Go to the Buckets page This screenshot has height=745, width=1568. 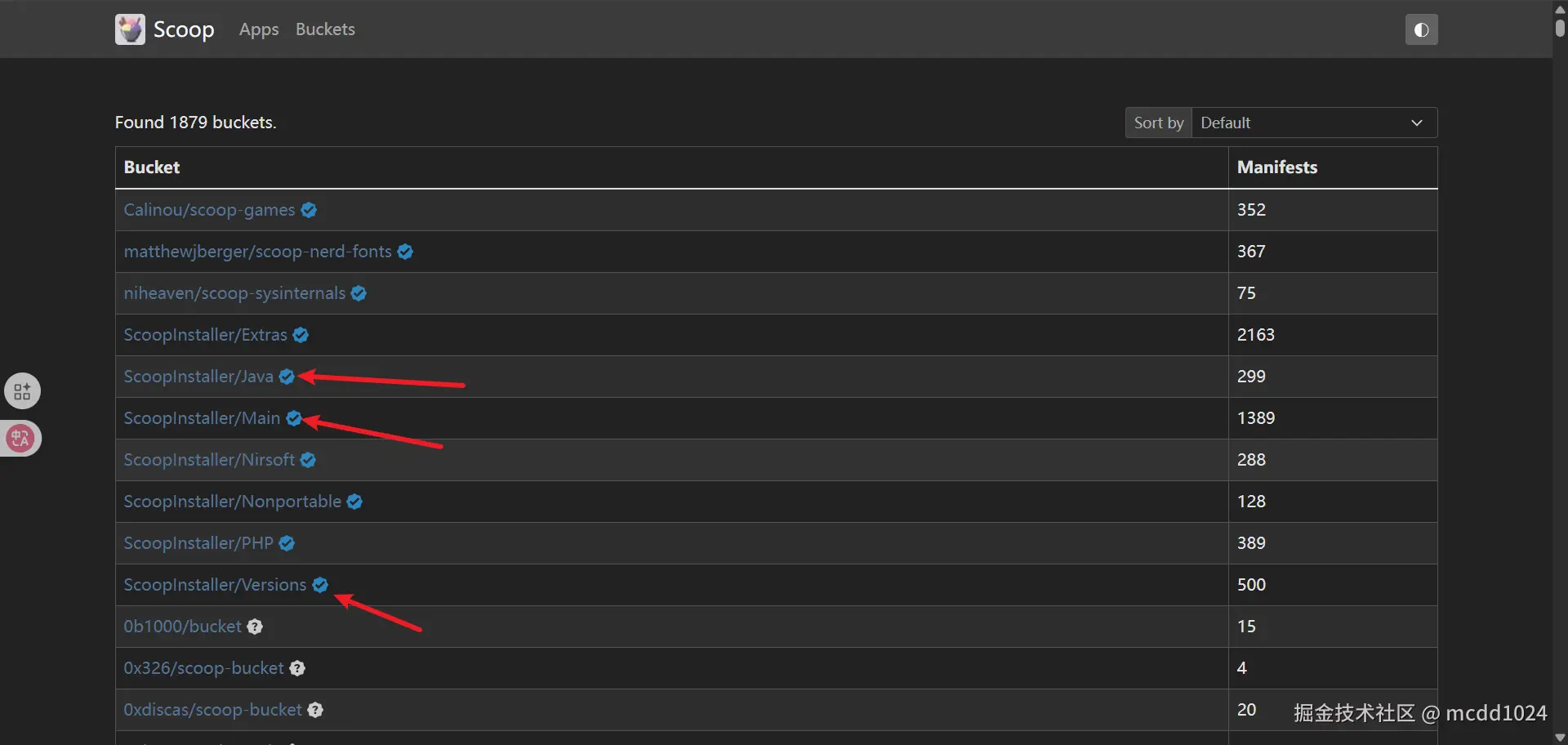click(x=325, y=29)
